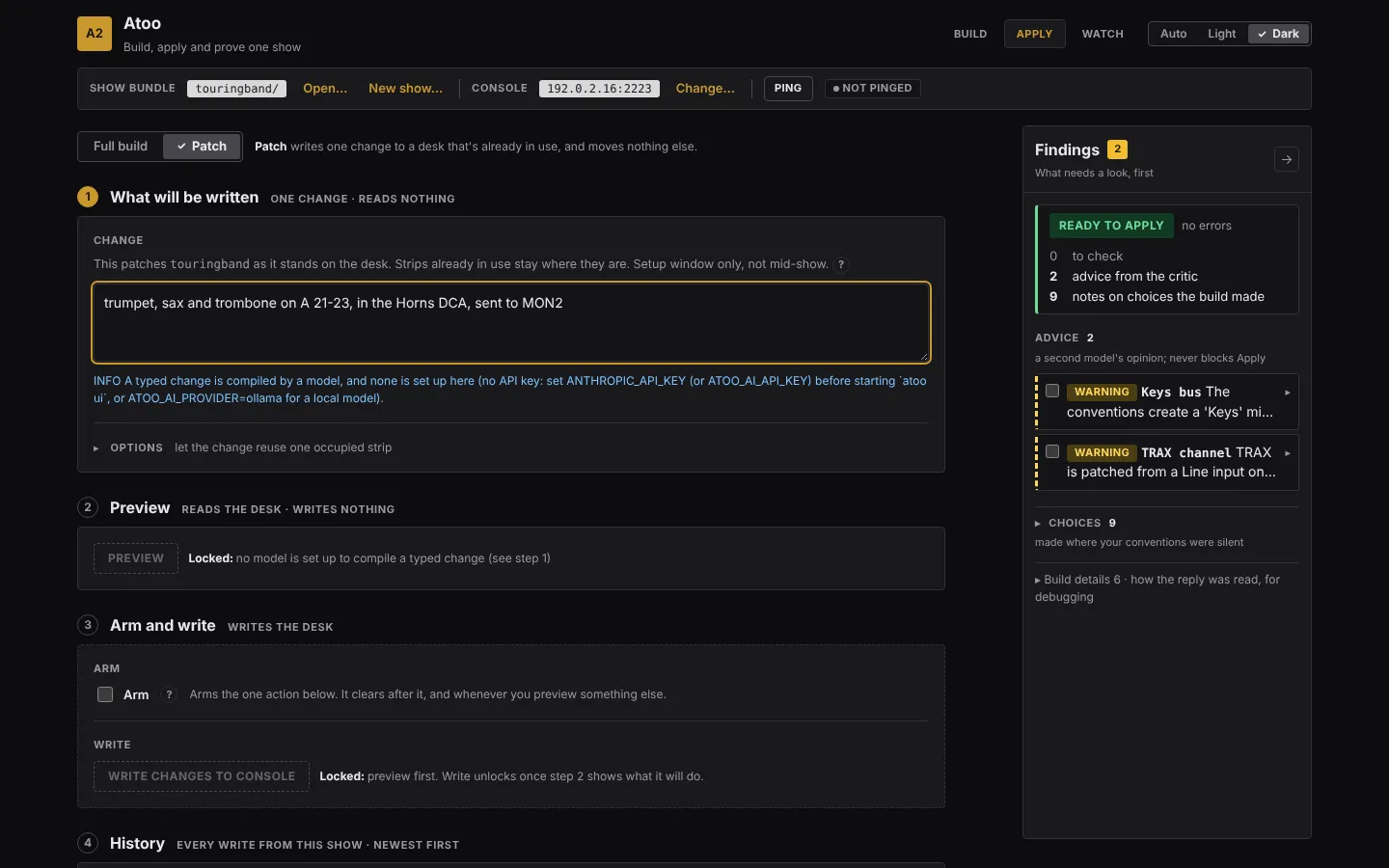
Task: Click 'no errors' status text
Action: point(1207,226)
